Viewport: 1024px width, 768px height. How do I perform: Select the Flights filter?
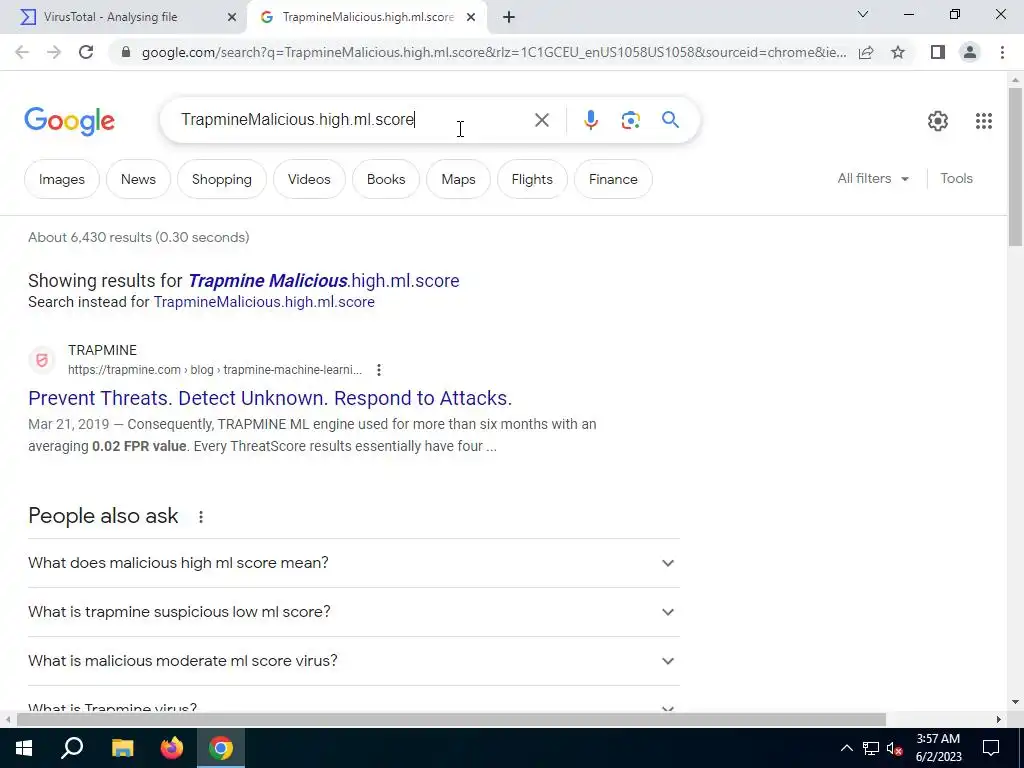point(532,179)
